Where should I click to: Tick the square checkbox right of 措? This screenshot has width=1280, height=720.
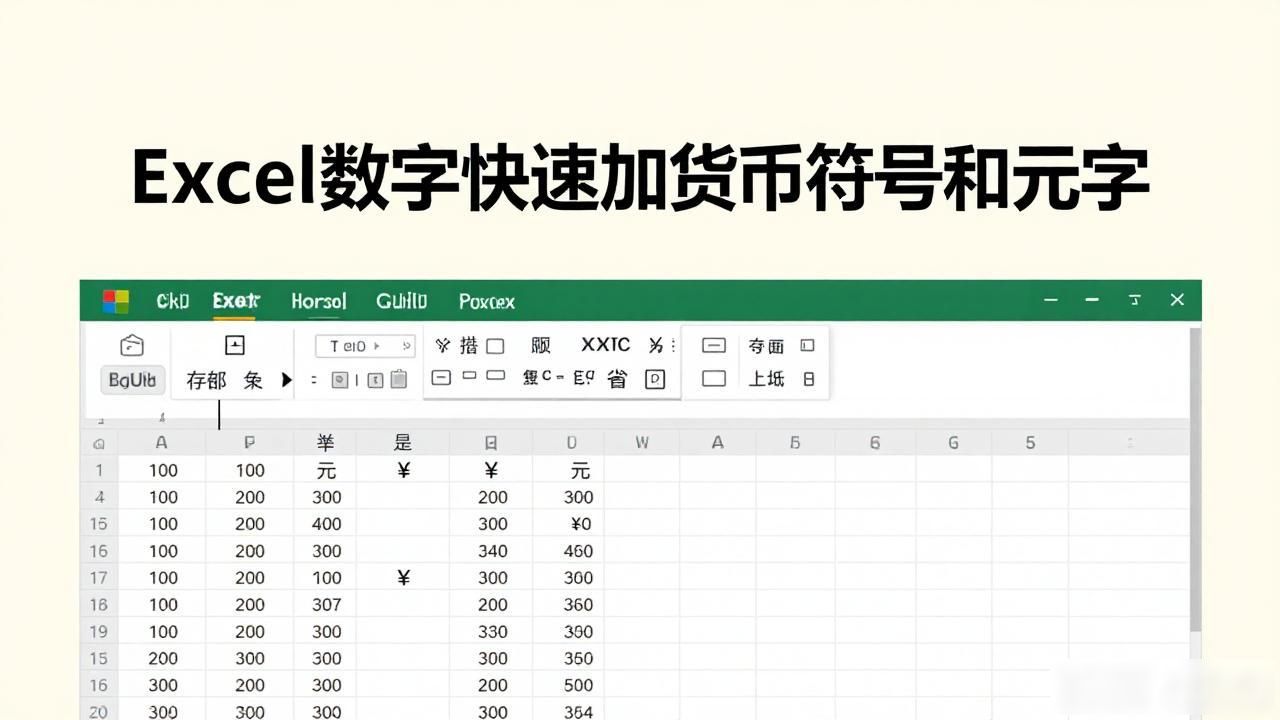click(495, 346)
